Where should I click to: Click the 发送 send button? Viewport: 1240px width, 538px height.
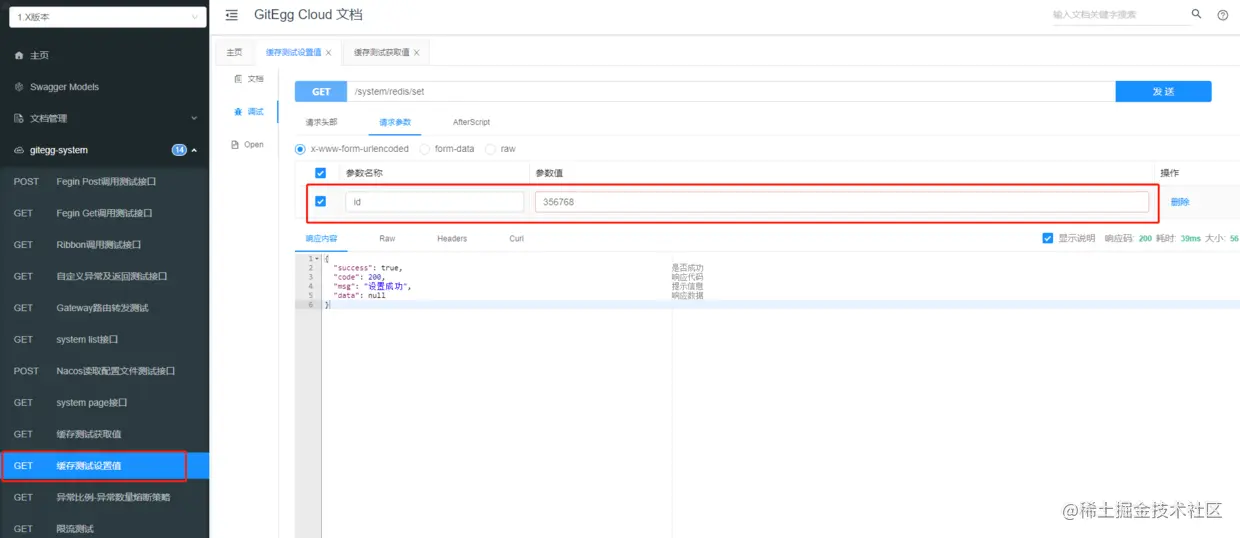tap(1163, 91)
